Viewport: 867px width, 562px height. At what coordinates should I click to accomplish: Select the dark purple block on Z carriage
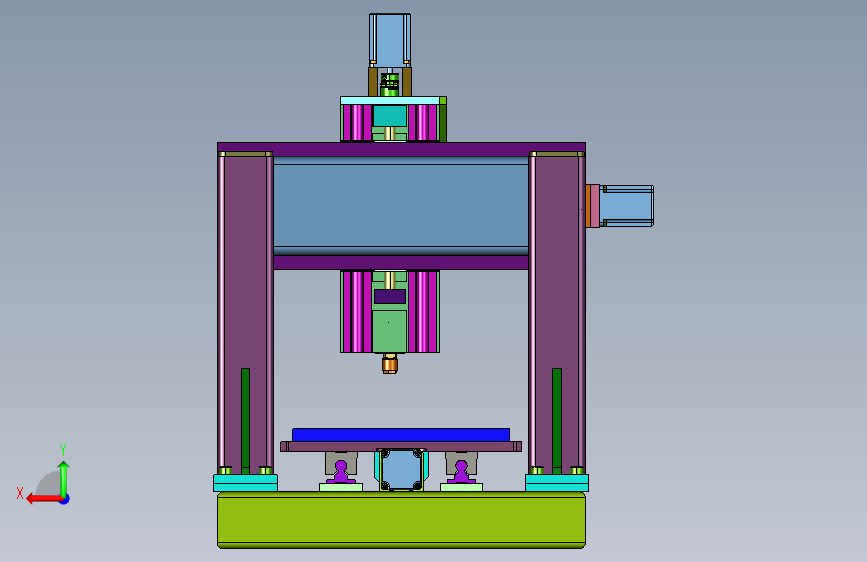point(390,296)
